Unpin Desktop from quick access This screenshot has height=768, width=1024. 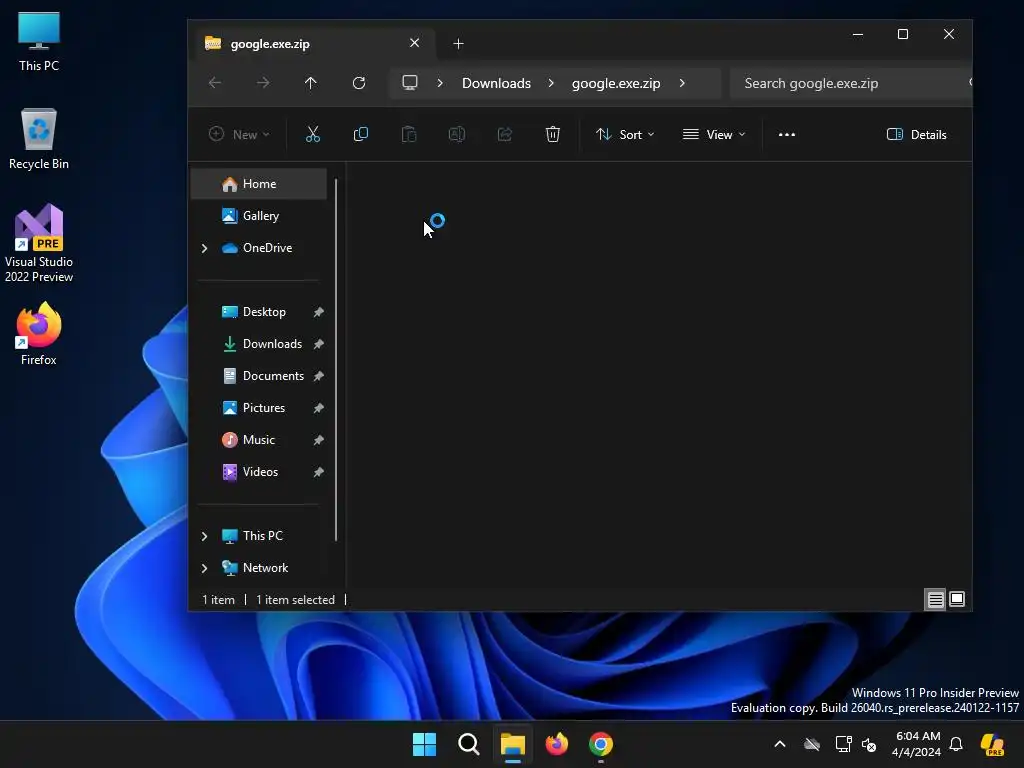(x=318, y=312)
